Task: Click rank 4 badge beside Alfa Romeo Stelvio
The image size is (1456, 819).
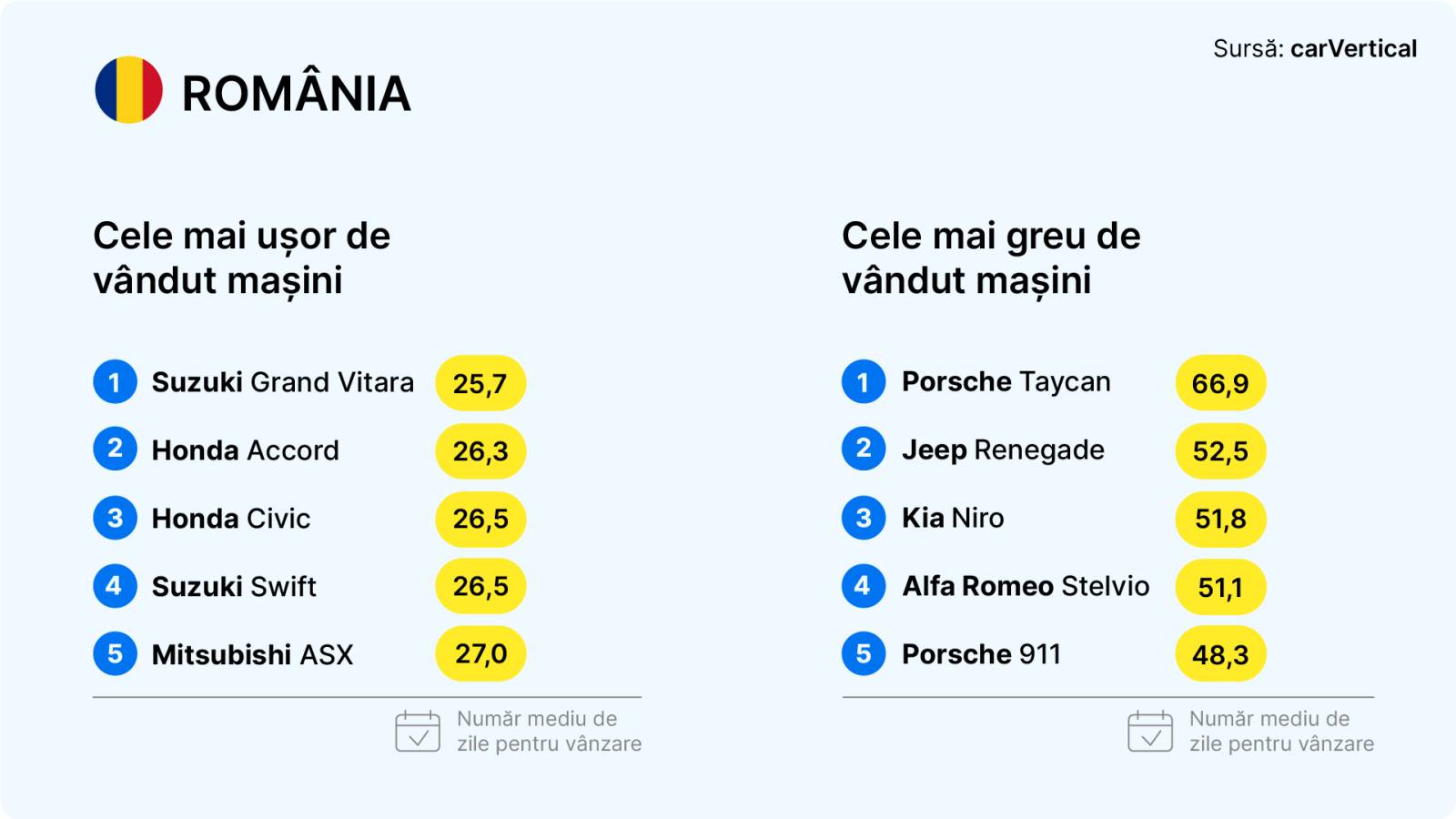Action: click(864, 586)
